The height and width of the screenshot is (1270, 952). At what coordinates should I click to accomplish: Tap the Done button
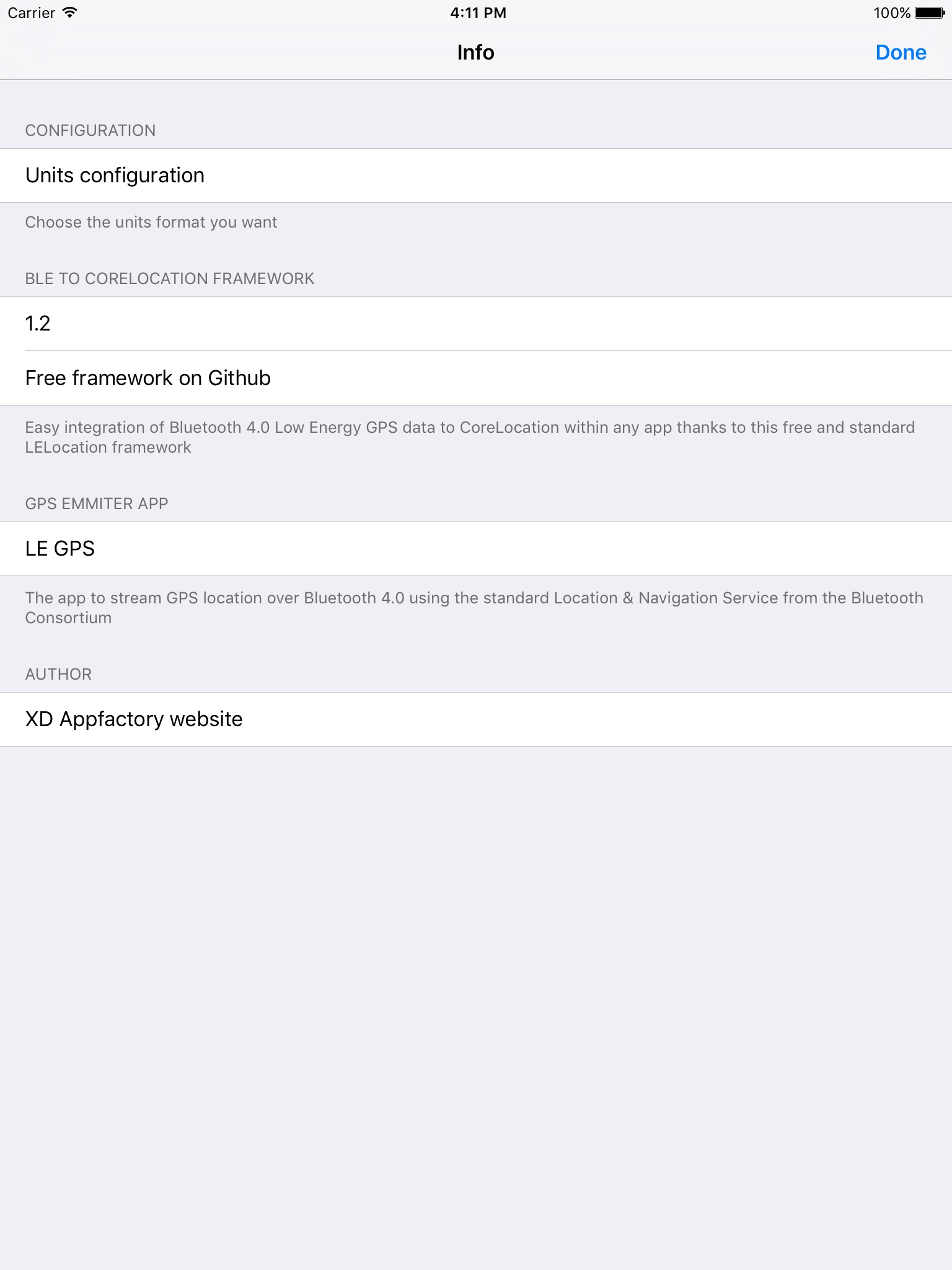(901, 53)
